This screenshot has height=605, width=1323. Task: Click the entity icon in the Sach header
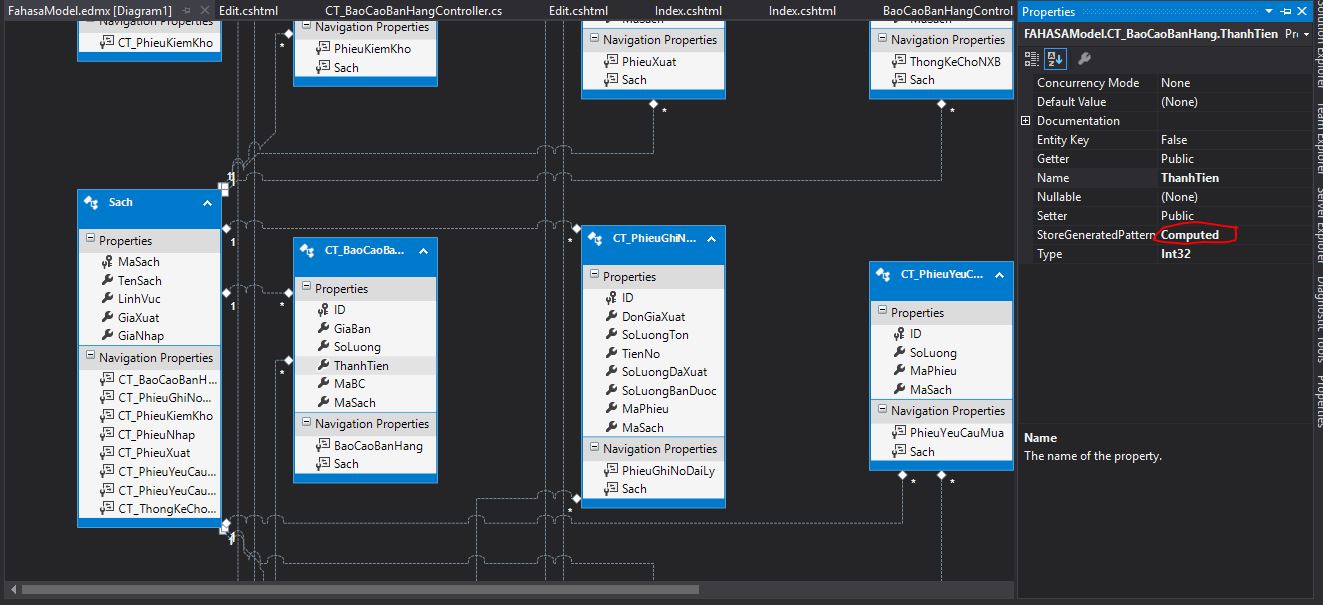pos(91,202)
